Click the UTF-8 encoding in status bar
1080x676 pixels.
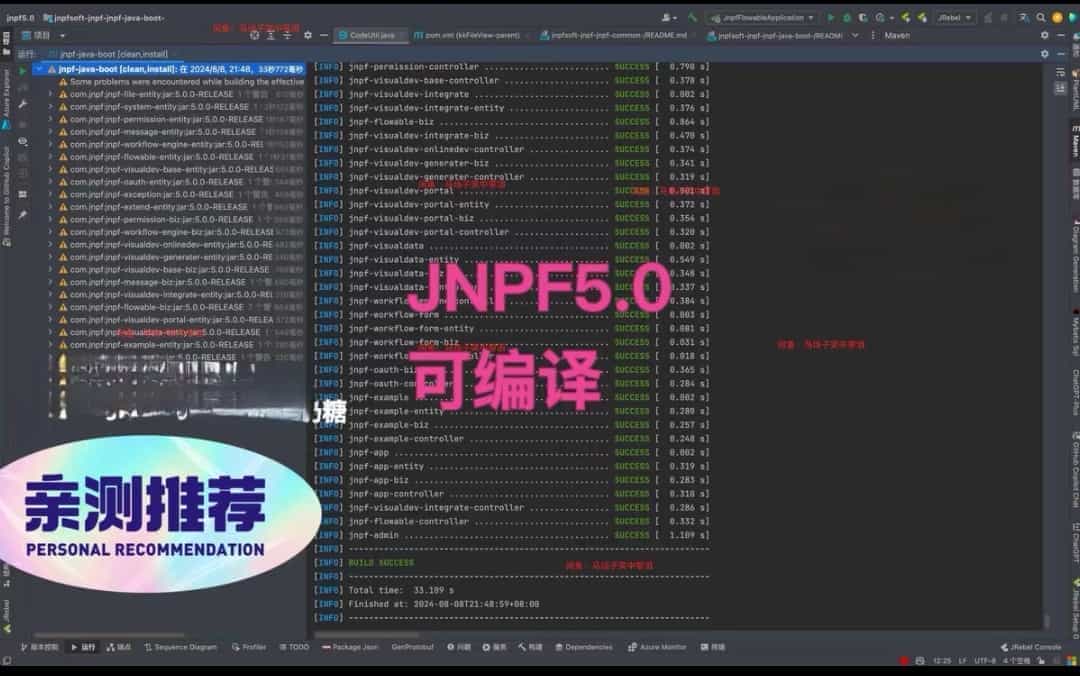coord(985,661)
